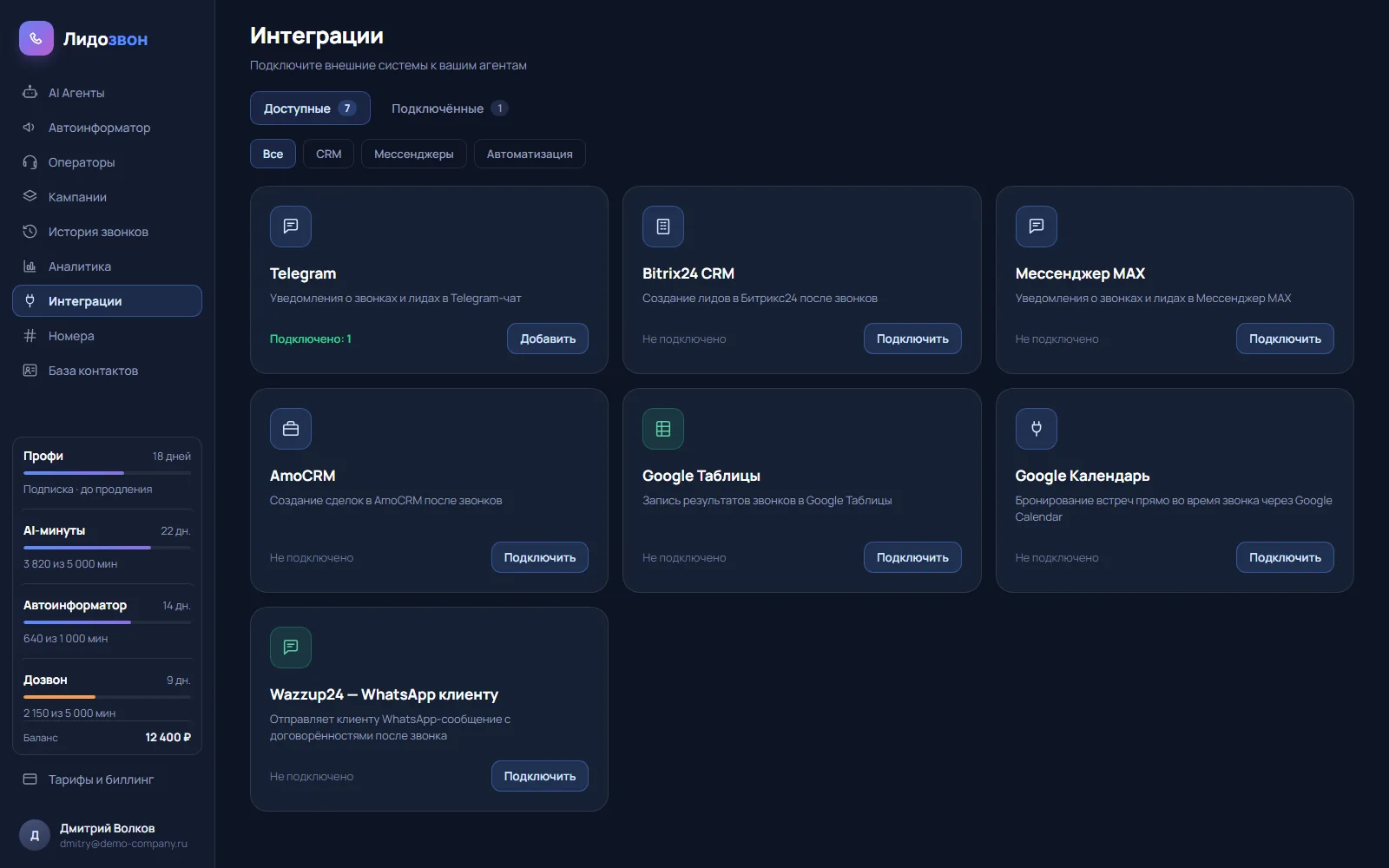Filter integrations by CRM
Screen dimensions: 1389x868
coord(328,154)
